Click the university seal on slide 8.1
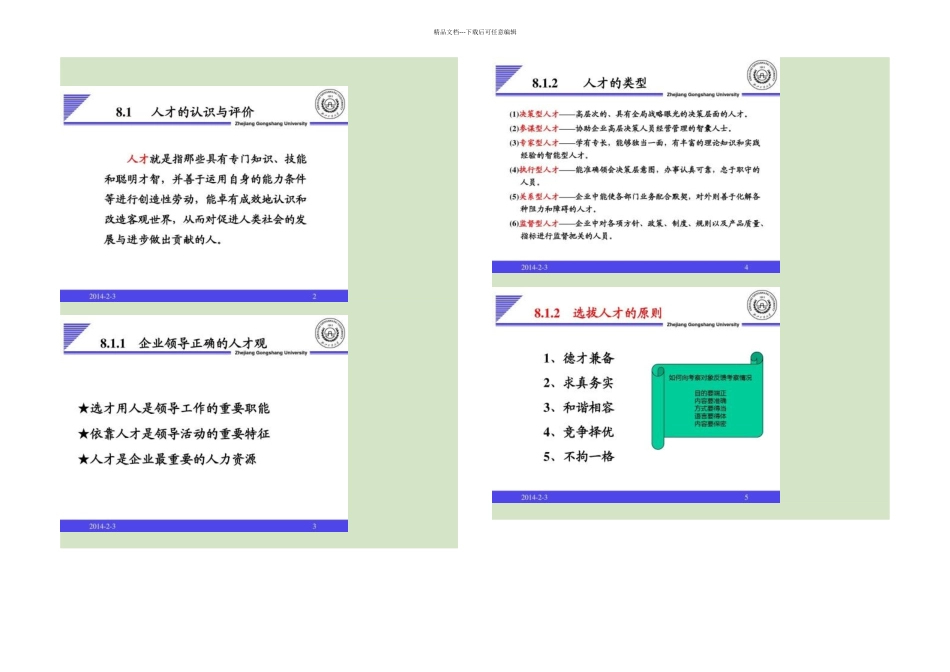The width and height of the screenshot is (950, 672). click(330, 104)
